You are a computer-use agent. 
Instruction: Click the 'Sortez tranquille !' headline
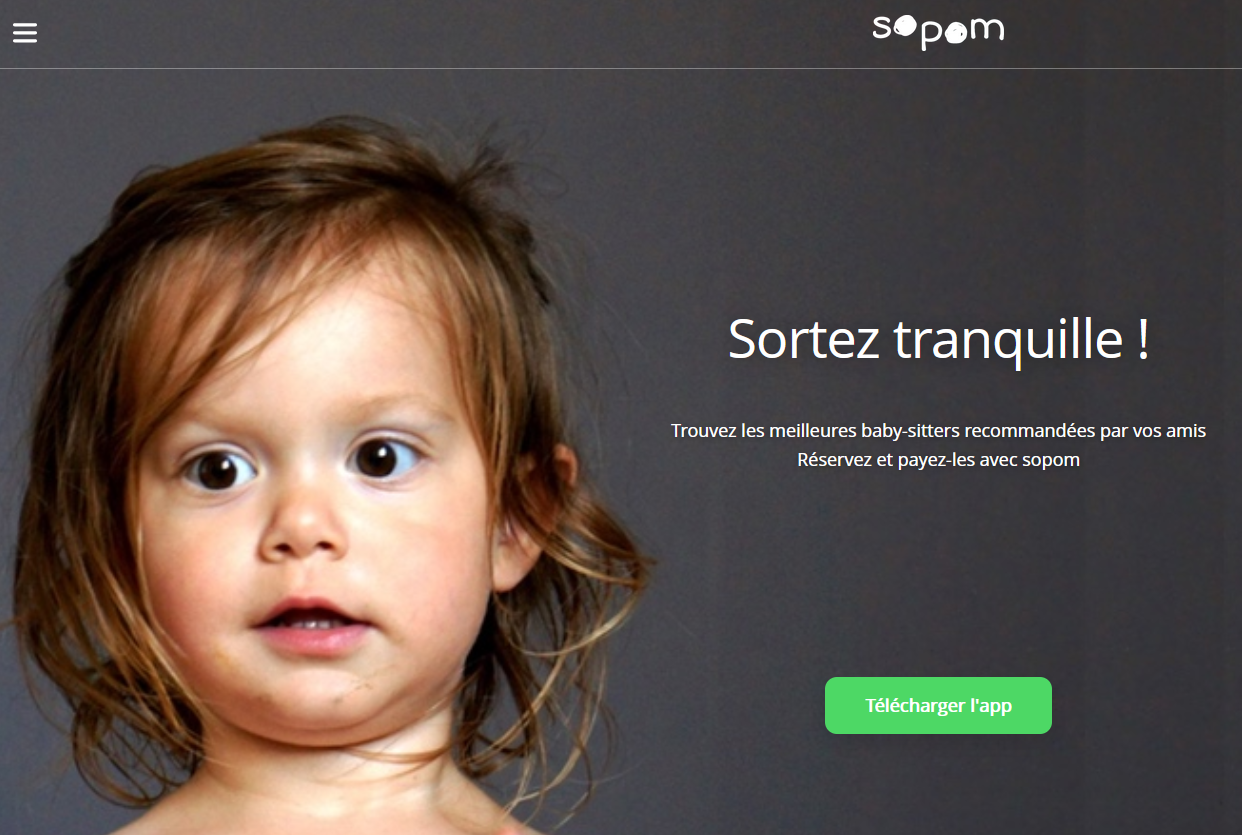pyautogui.click(x=938, y=339)
